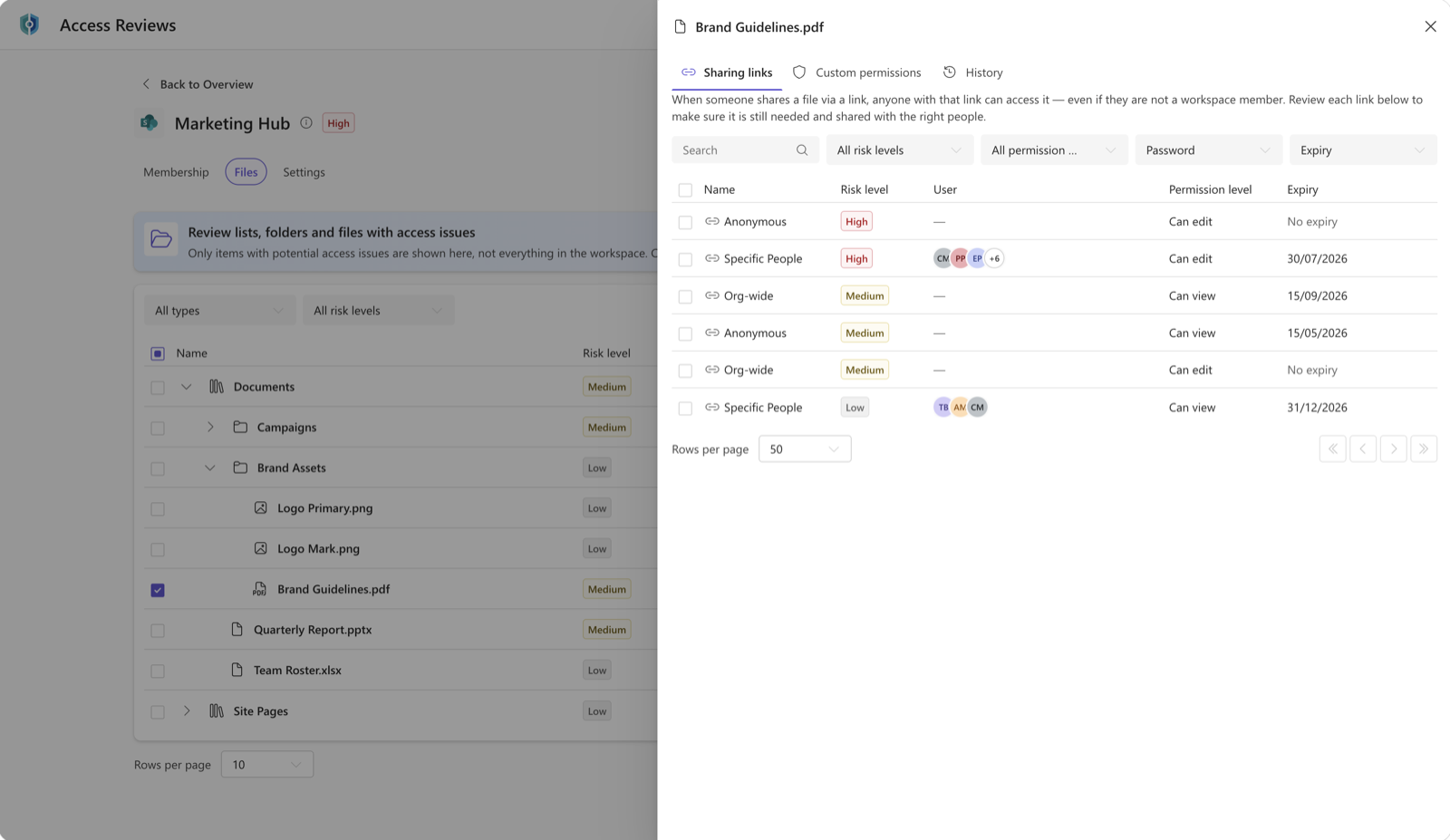Viewport: 1450px width, 840px height.
Task: Uncheck the Brand Guidelines.pdf file checkbox
Action: tap(158, 590)
